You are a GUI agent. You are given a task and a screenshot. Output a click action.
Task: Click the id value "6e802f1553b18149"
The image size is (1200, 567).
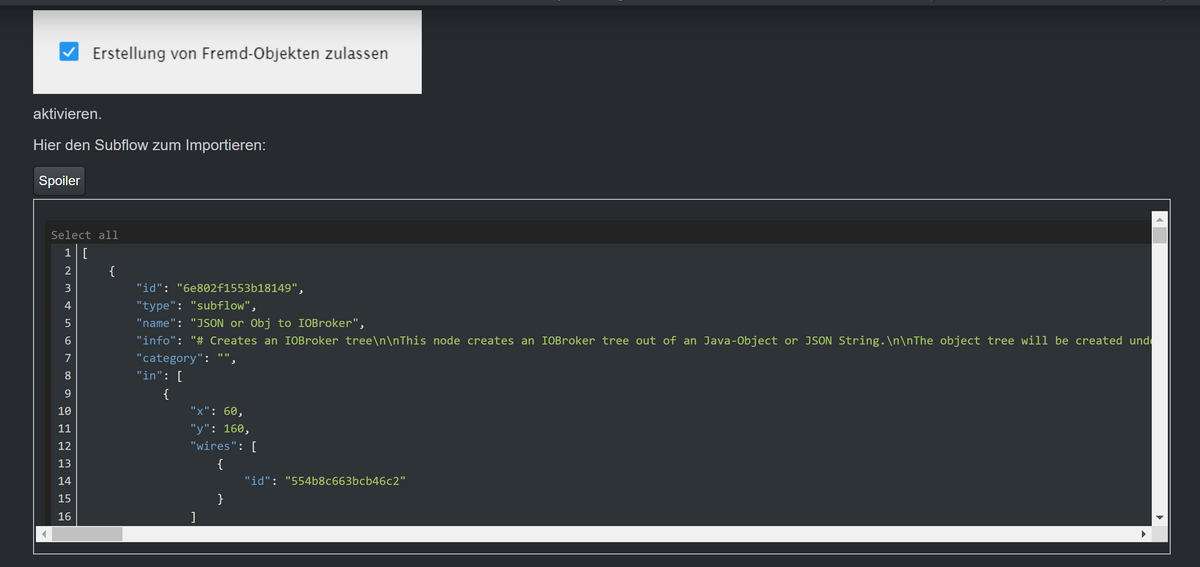tap(236, 288)
